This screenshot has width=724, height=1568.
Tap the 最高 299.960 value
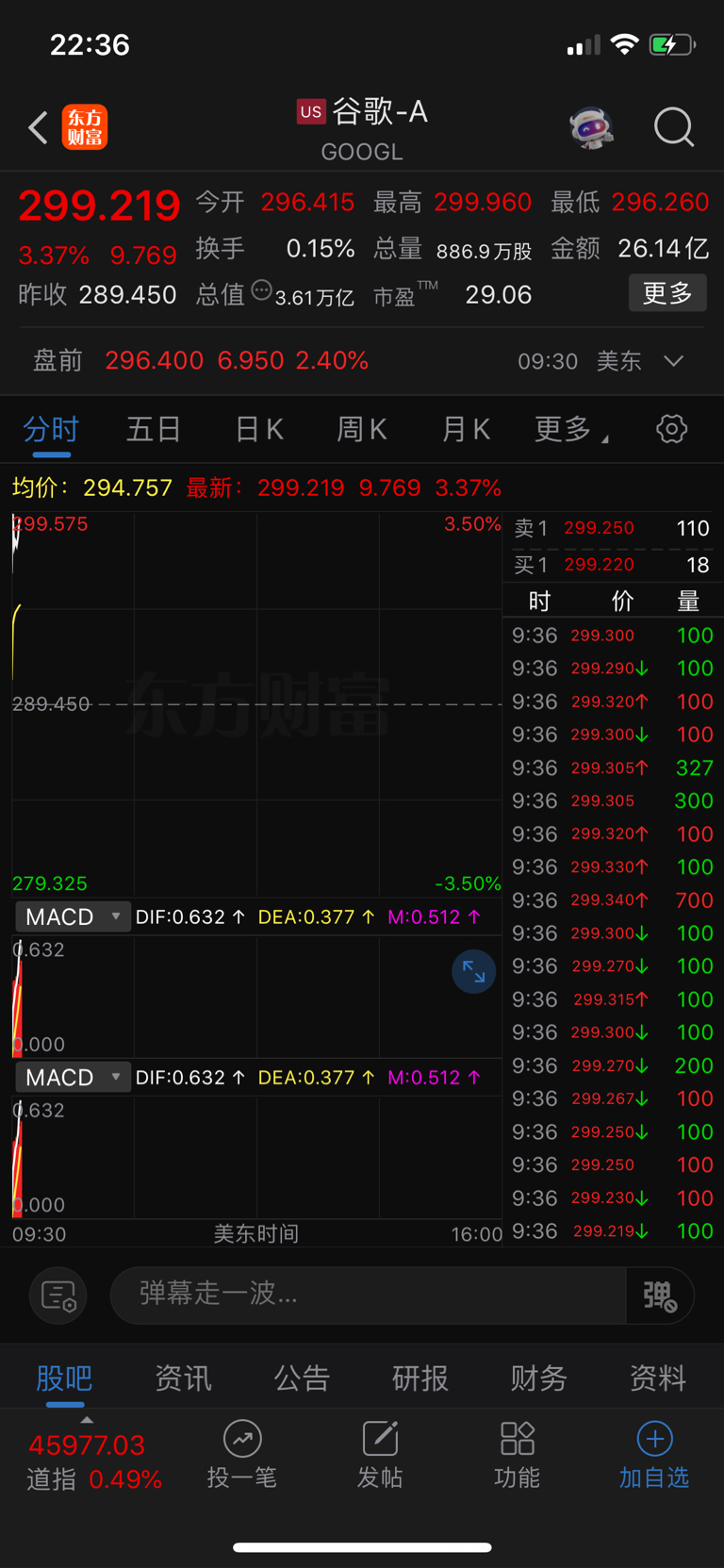point(483,202)
